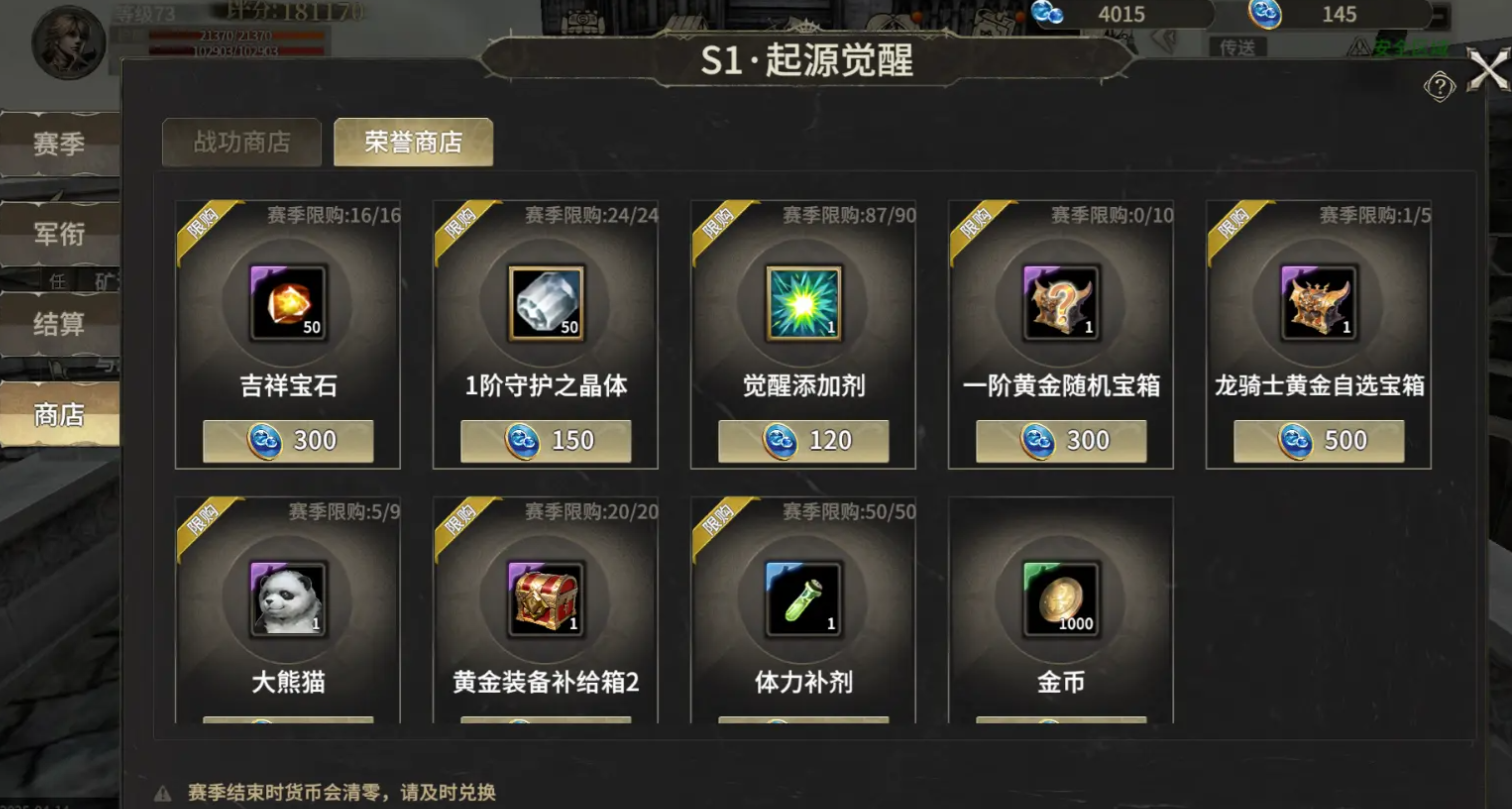Select the 大熊猫 panda icon
1512x809 pixels.
[288, 599]
